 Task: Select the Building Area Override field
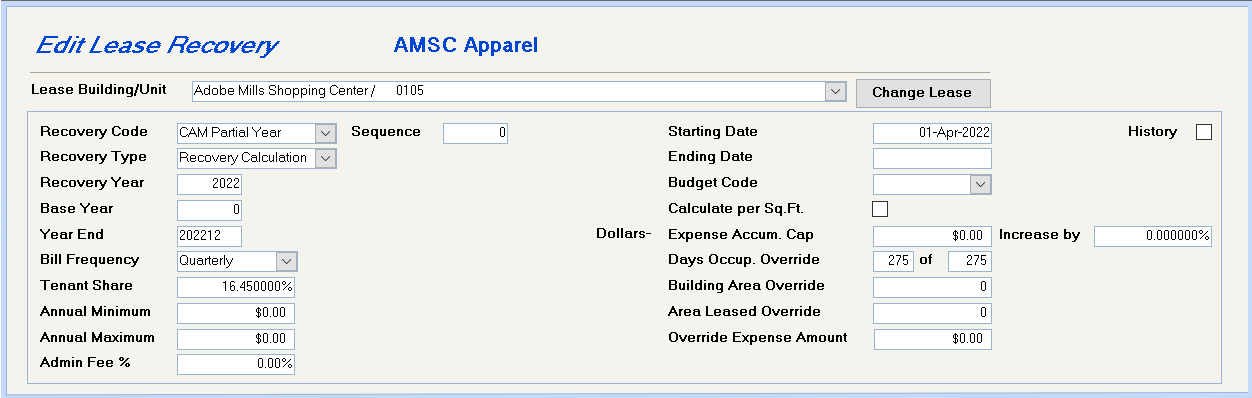[x=932, y=287]
